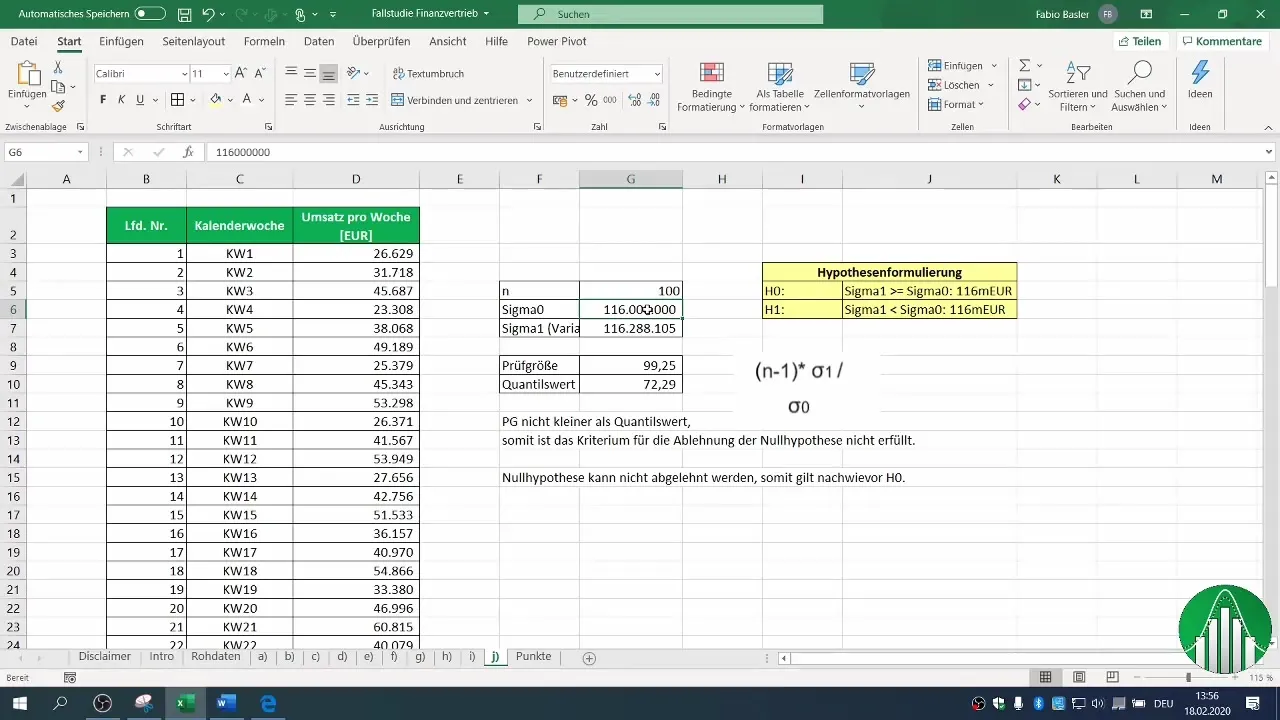Select the Rohdaten sheet tab
Image resolution: width=1280 pixels, height=720 pixels.
coord(215,657)
